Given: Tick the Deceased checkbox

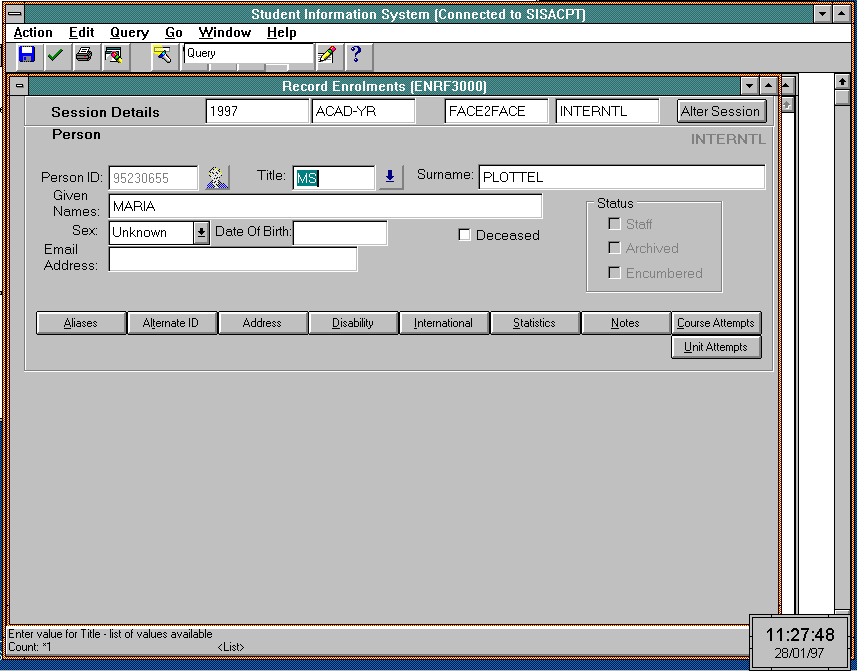Looking at the screenshot, I should click(464, 235).
